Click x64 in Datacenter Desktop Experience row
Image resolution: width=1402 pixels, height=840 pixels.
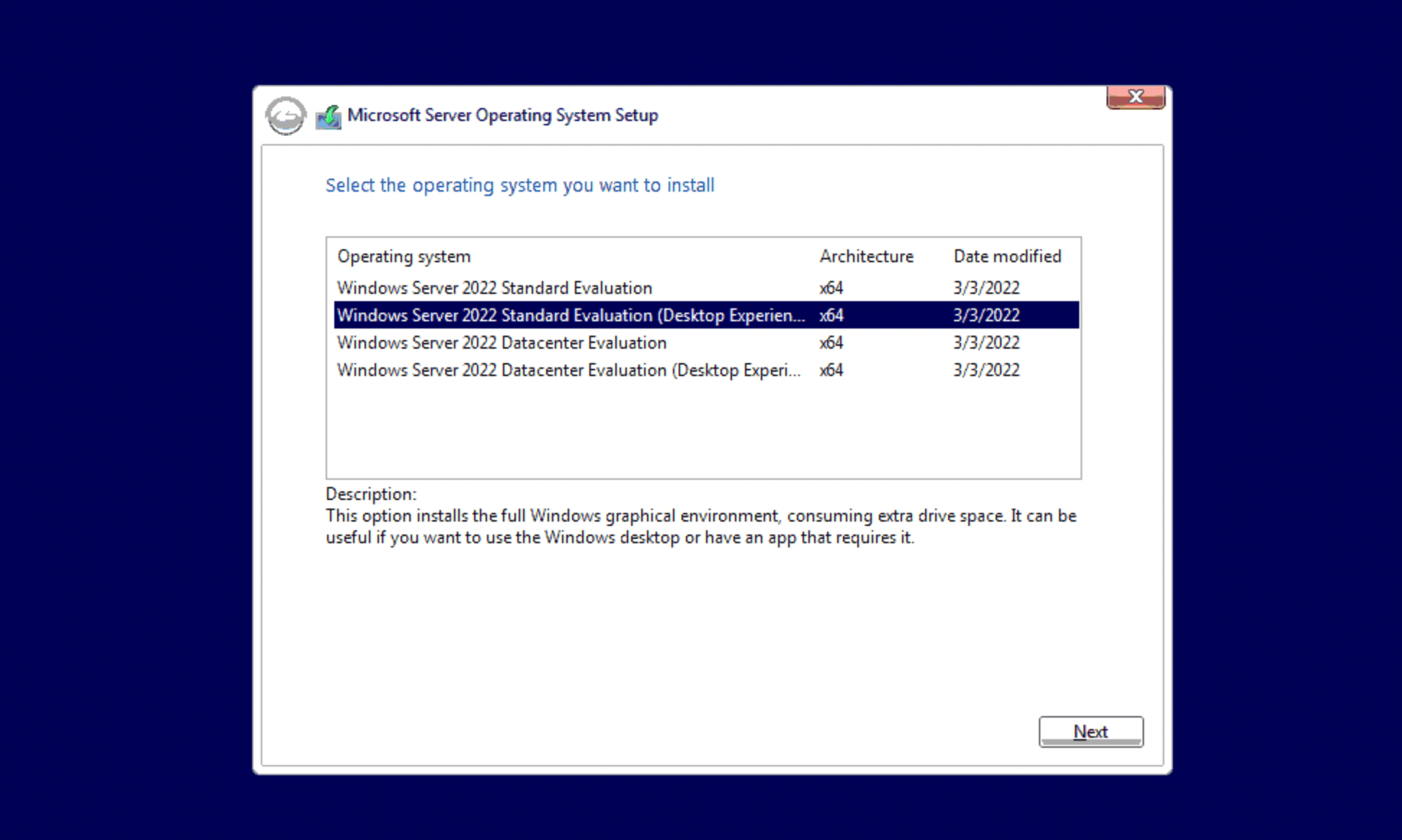(x=831, y=370)
